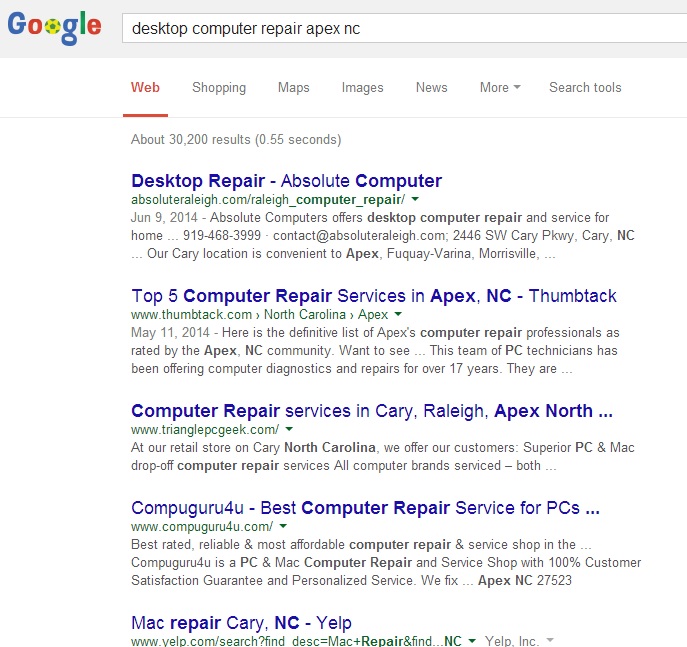Image resolution: width=687 pixels, height=647 pixels.
Task: Open the Maps tab
Action: coord(294,87)
